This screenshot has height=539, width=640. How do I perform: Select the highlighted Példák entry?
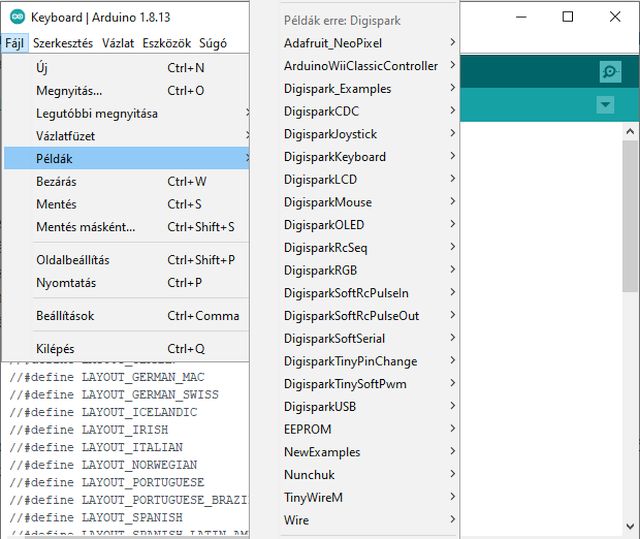(x=127, y=158)
